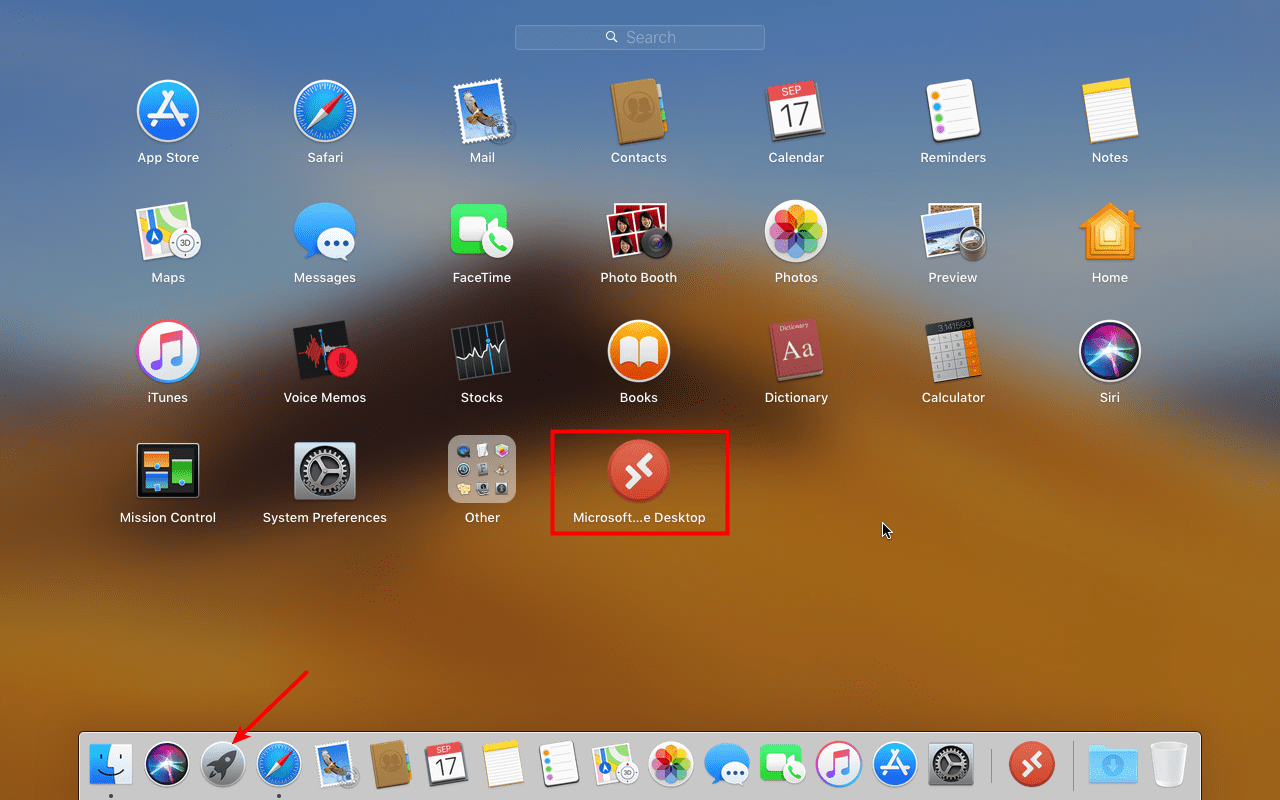Screen dimensions: 1280x800
Task: Open Mission Control from Launchpad
Action: pos(168,471)
